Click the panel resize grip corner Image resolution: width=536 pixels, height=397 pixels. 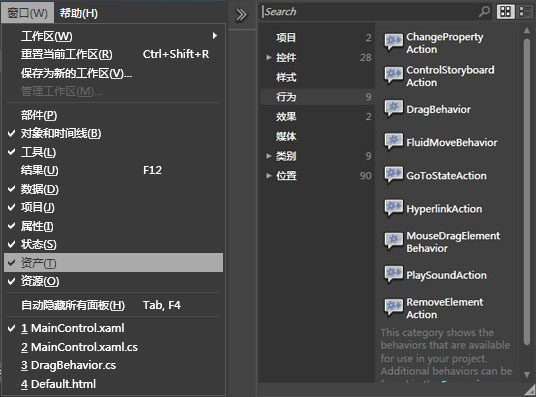point(530,391)
